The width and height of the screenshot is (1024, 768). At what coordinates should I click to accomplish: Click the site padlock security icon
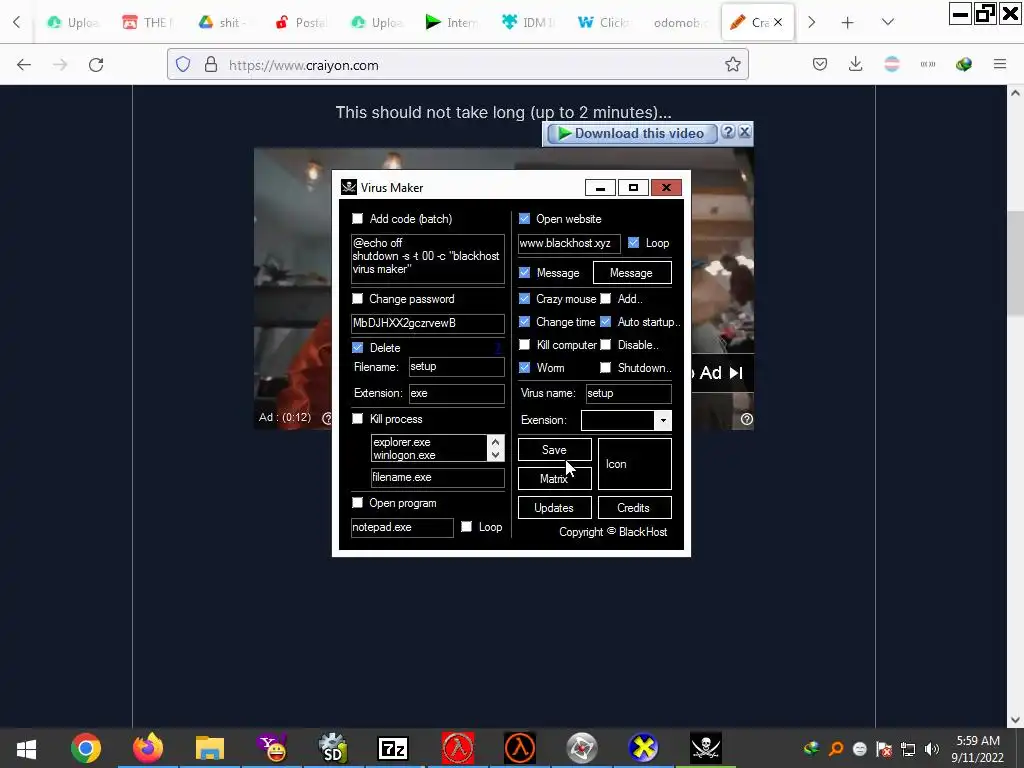(x=210, y=64)
